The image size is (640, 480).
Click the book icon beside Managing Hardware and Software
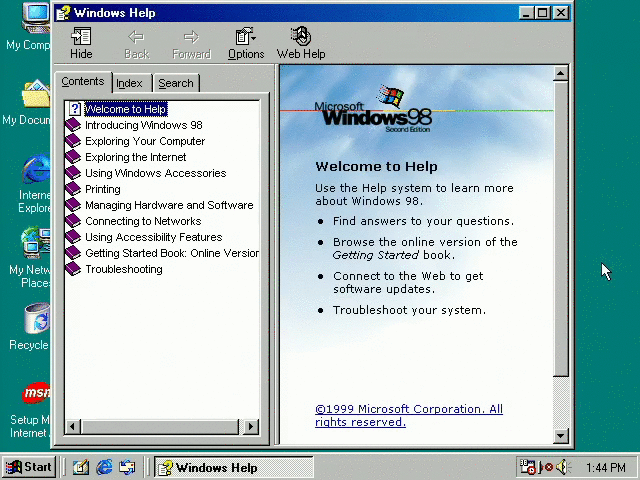(x=73, y=205)
